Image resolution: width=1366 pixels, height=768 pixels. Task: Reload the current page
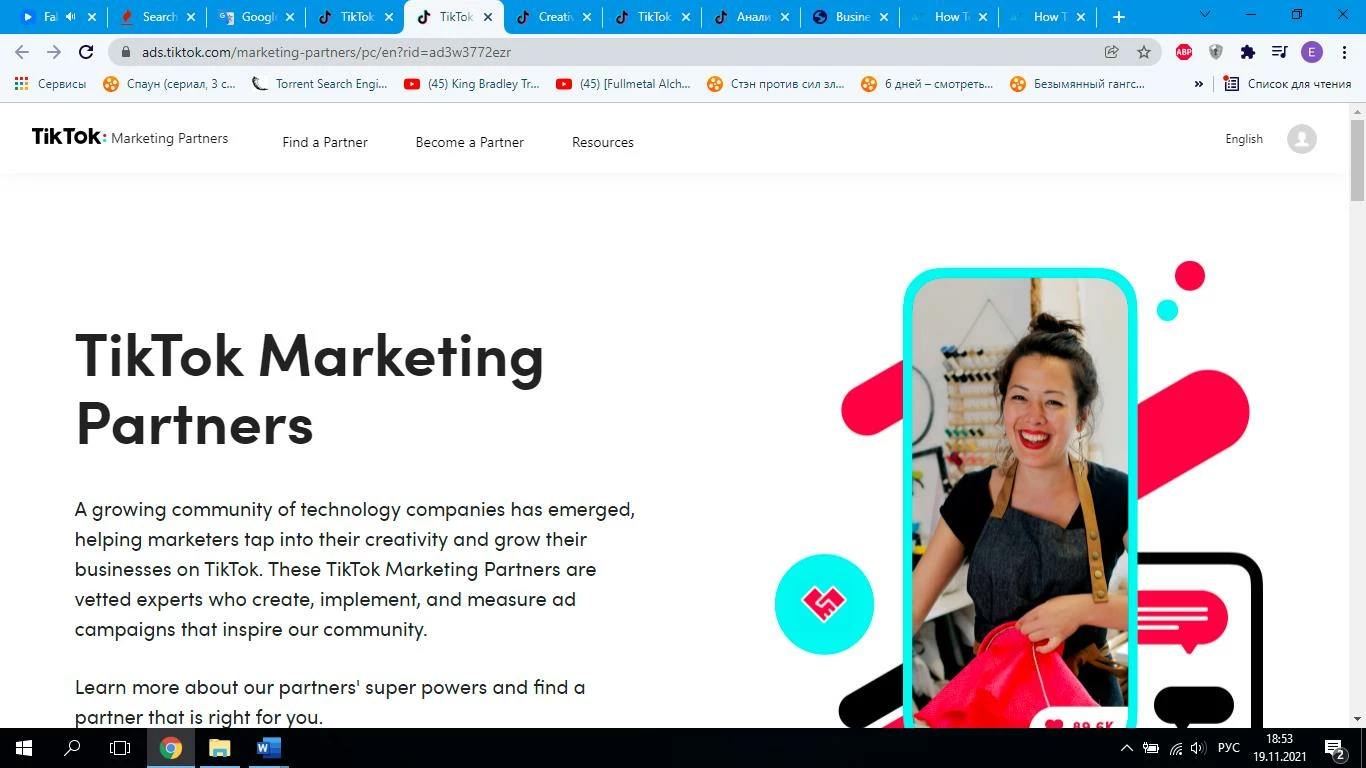point(86,52)
